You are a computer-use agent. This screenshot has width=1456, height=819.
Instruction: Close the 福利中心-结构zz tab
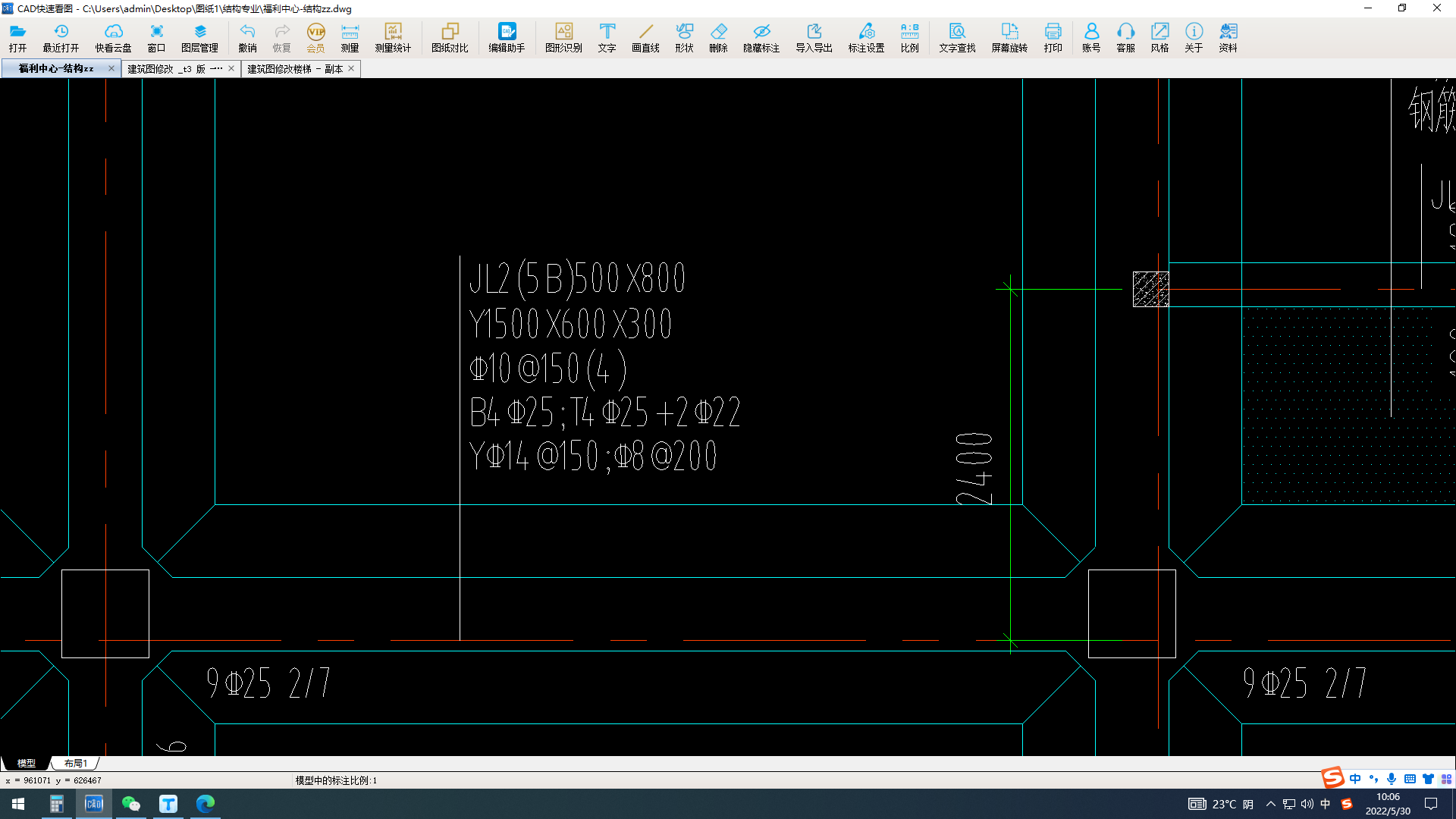pos(111,68)
